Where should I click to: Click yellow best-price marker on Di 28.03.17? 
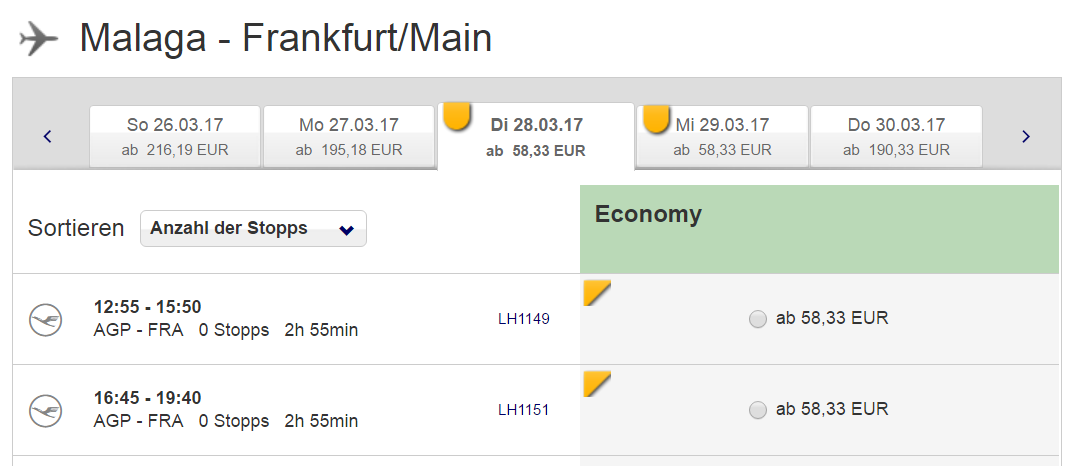click(x=457, y=116)
